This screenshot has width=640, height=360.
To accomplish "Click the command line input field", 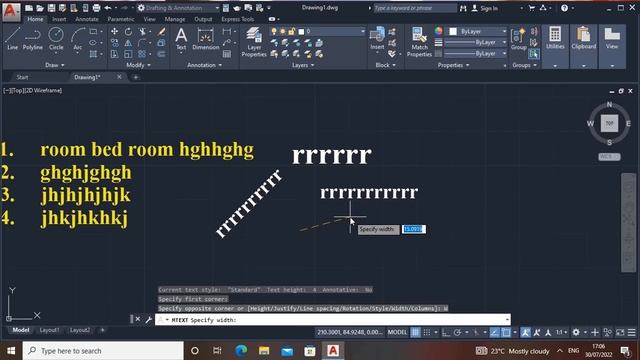I will coord(333,320).
